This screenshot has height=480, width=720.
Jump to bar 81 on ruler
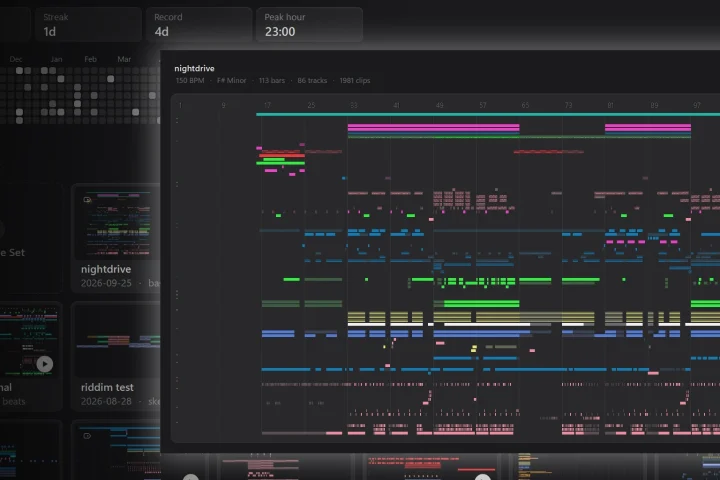pyautogui.click(x=611, y=105)
